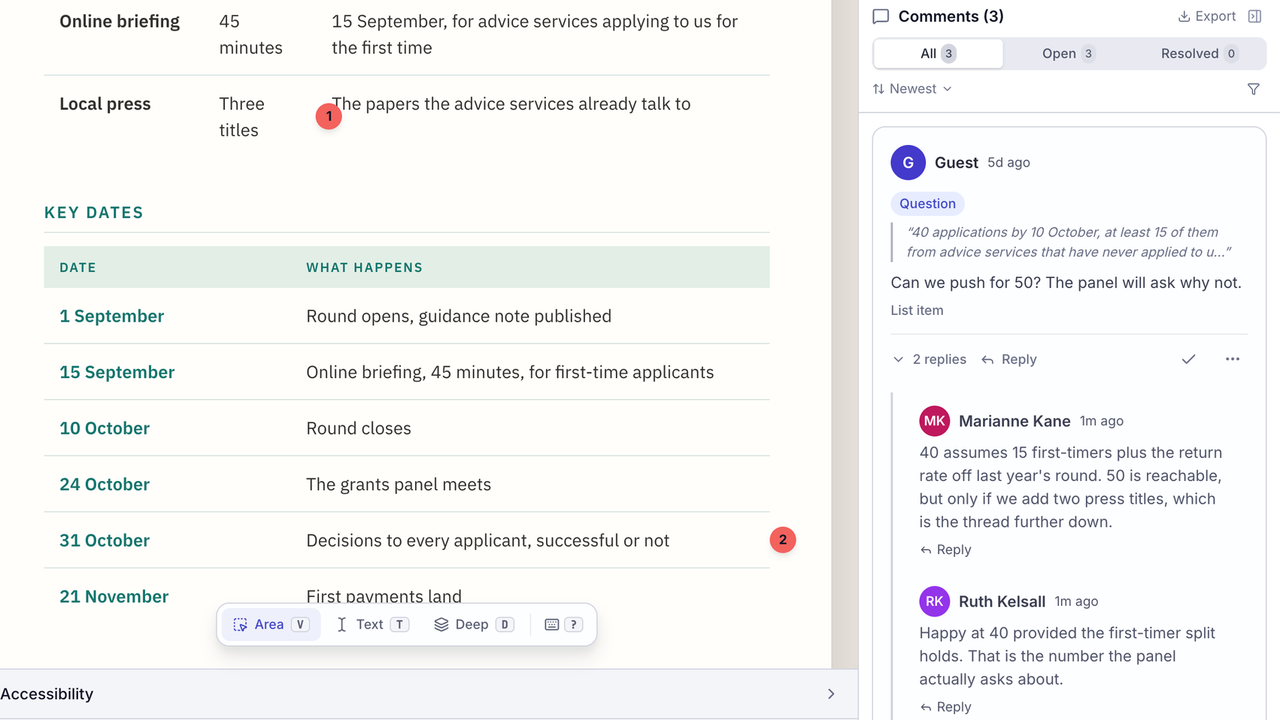1280x720 pixels.
Task: Click the "31 October" date cell
Action: 105,540
